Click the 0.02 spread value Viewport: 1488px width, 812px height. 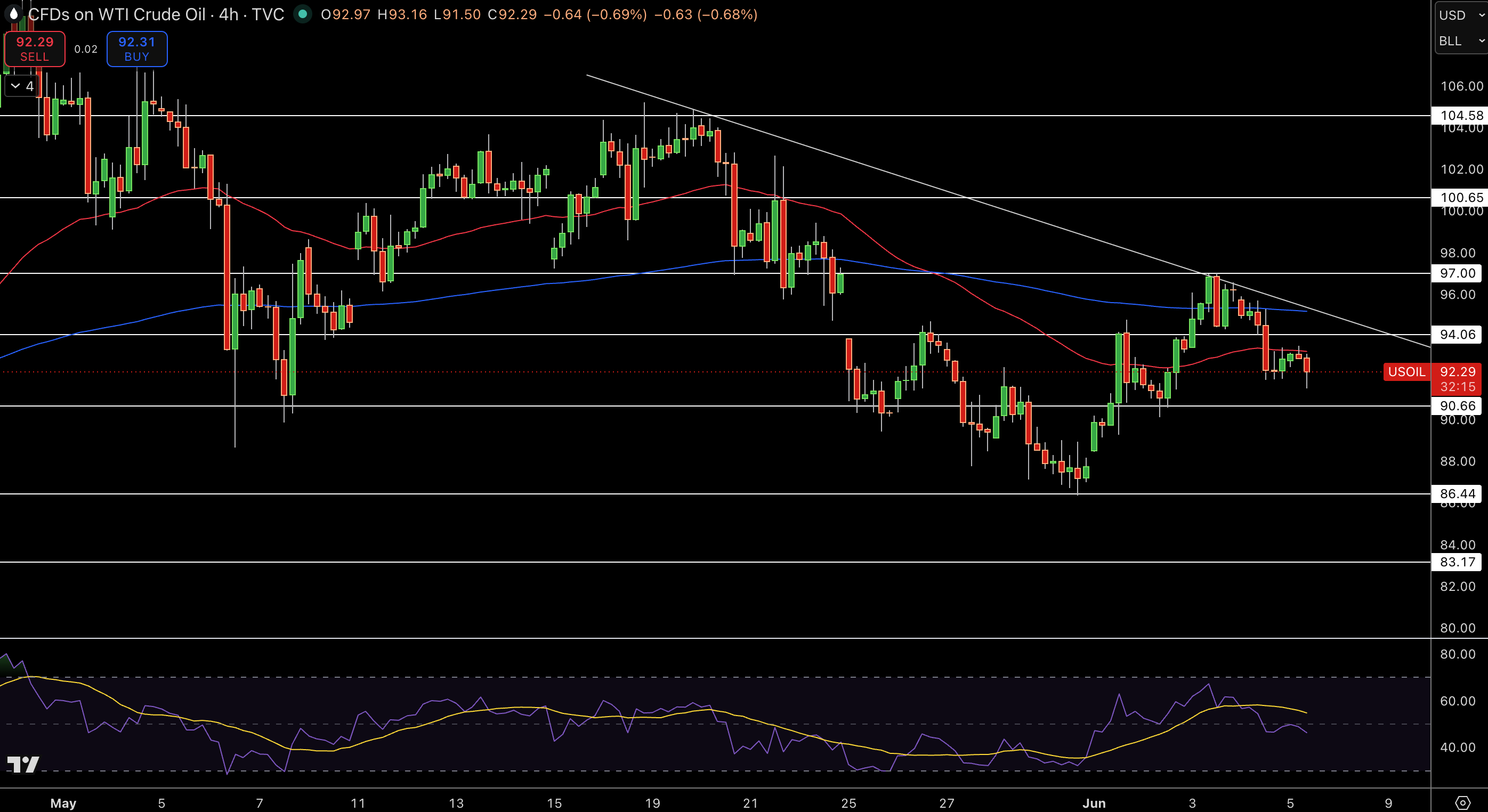pyautogui.click(x=85, y=49)
